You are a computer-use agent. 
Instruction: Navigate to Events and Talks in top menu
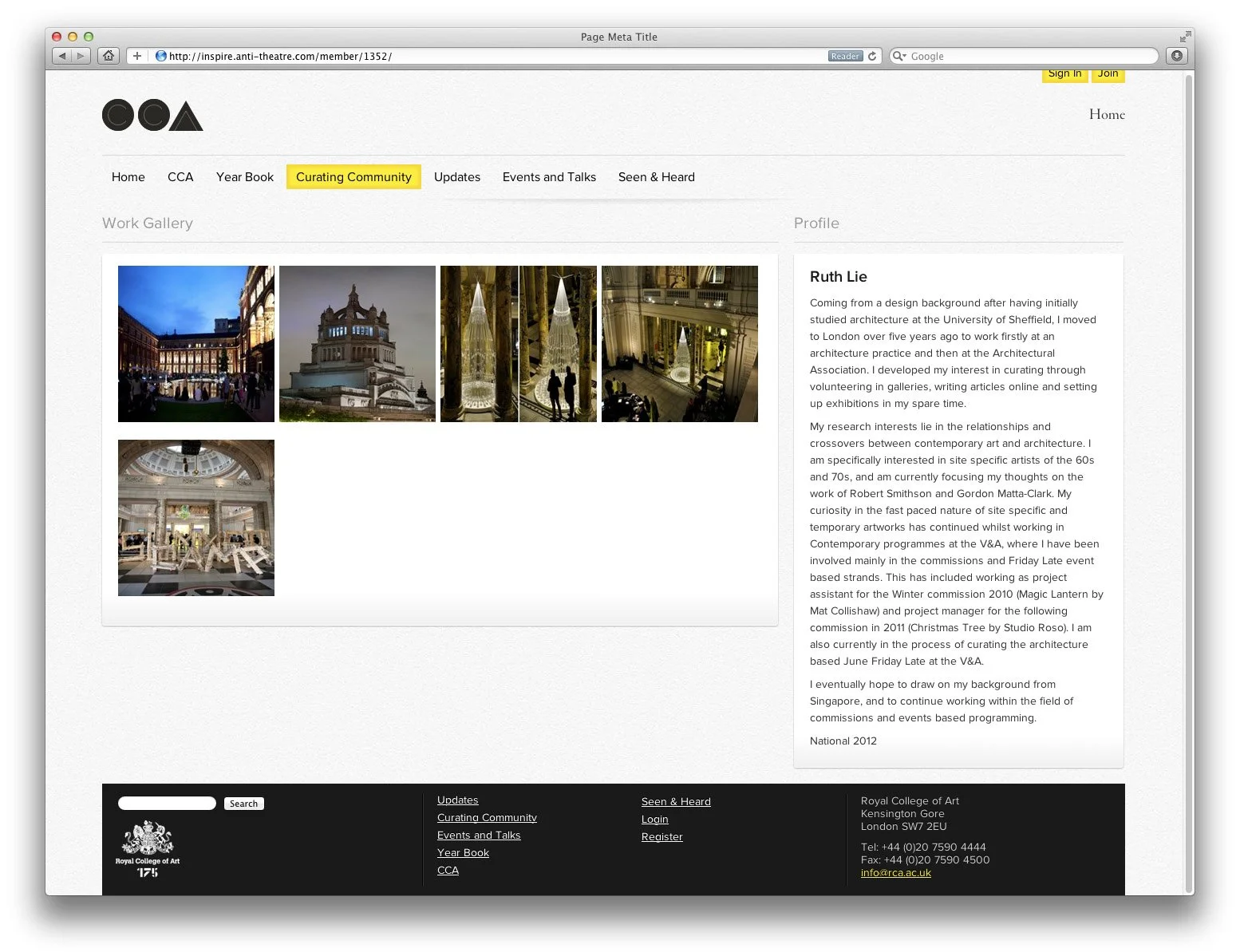(549, 177)
